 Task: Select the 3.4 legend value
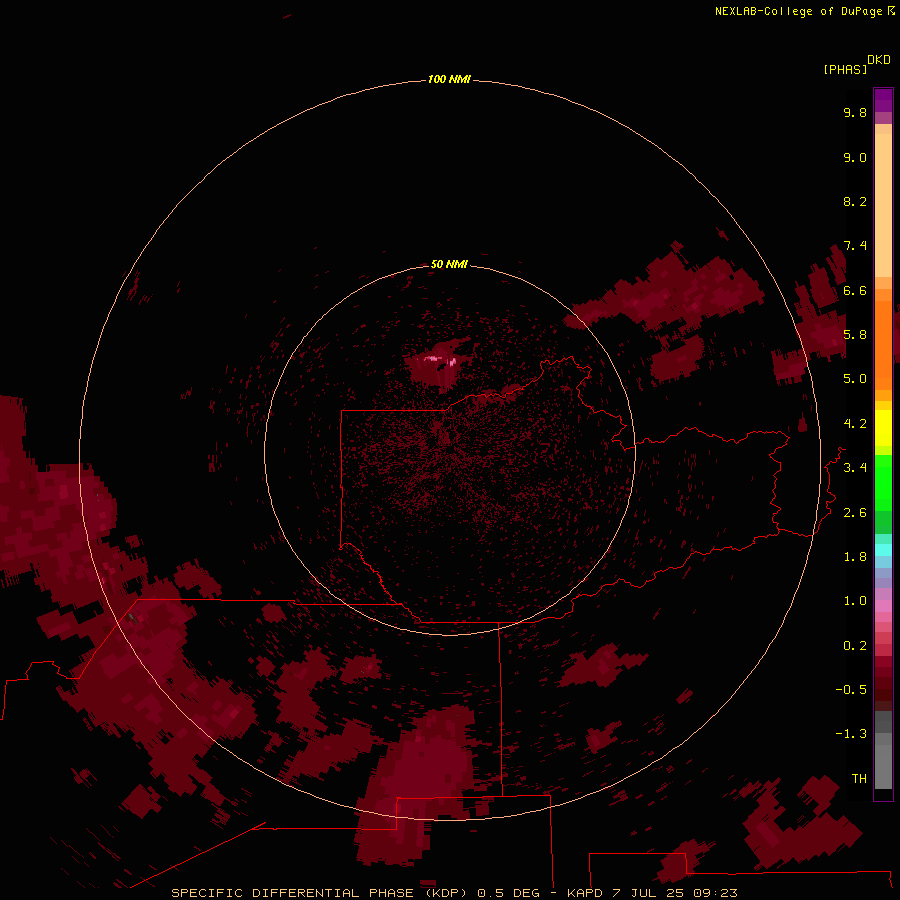(x=855, y=468)
